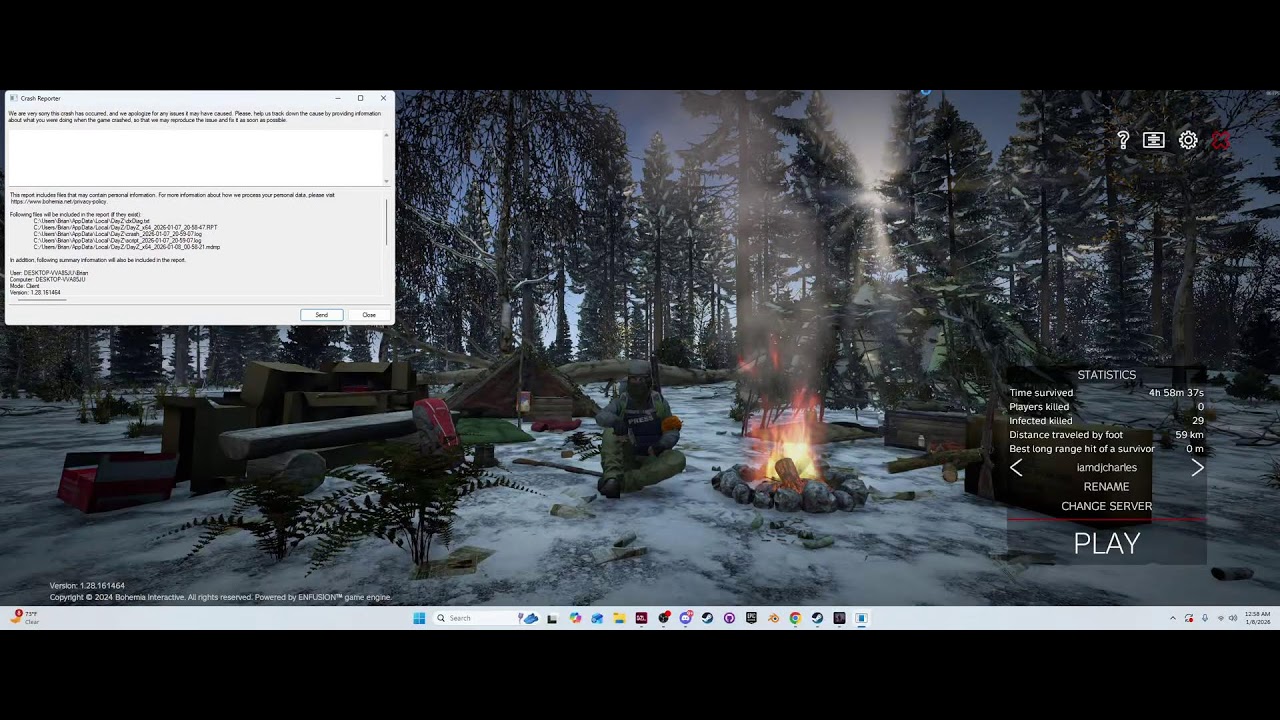Click the volume speaker tray icon
The width and height of the screenshot is (1280, 720).
tap(1233, 618)
